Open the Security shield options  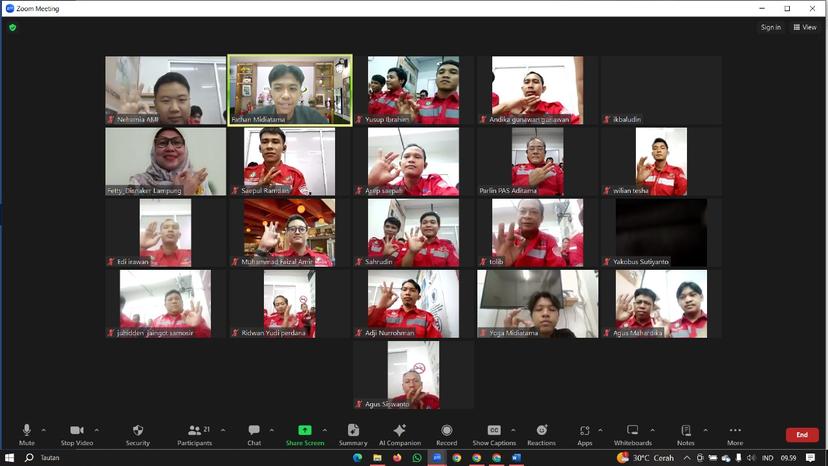138,435
